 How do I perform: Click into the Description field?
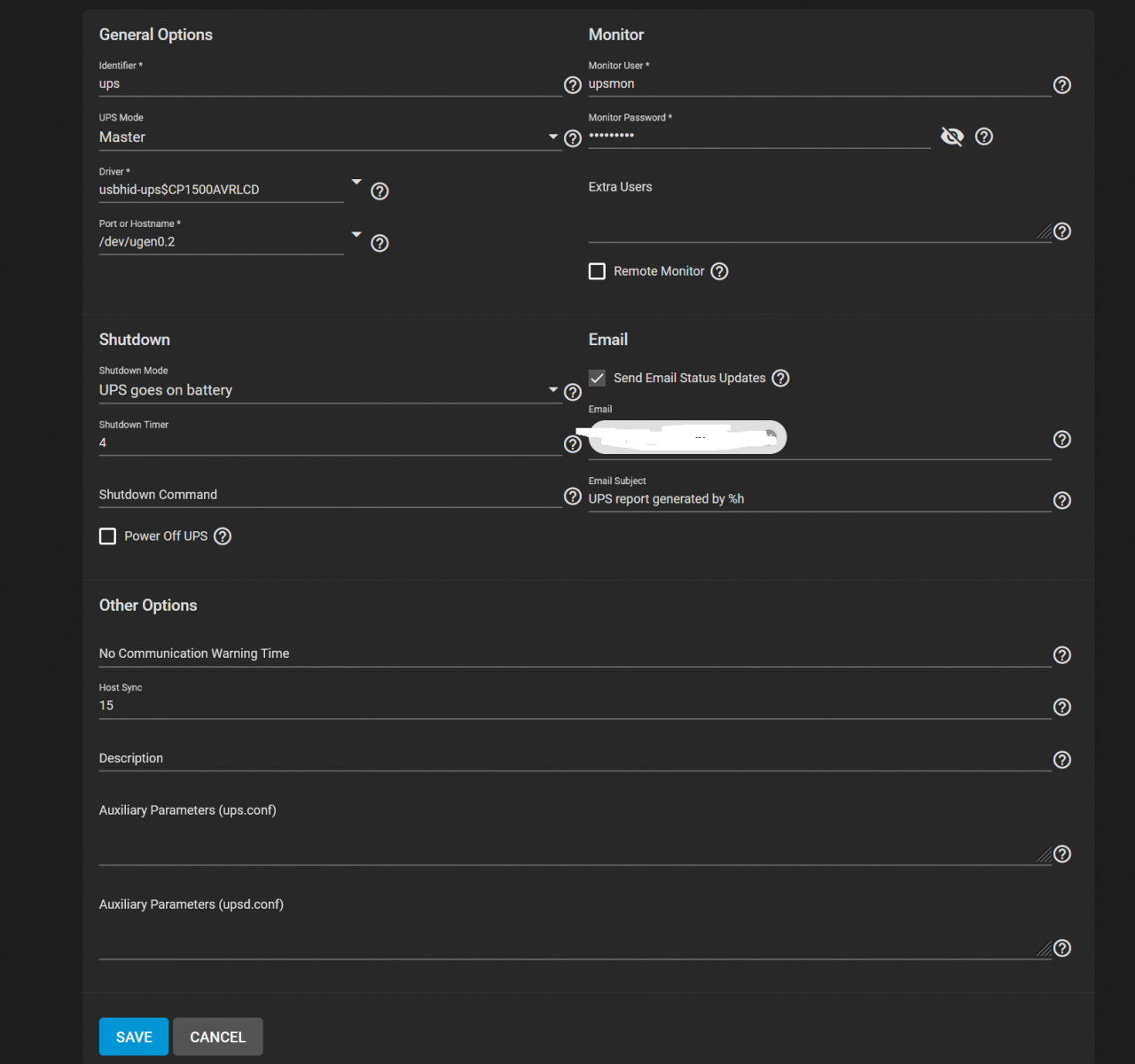tap(575, 758)
